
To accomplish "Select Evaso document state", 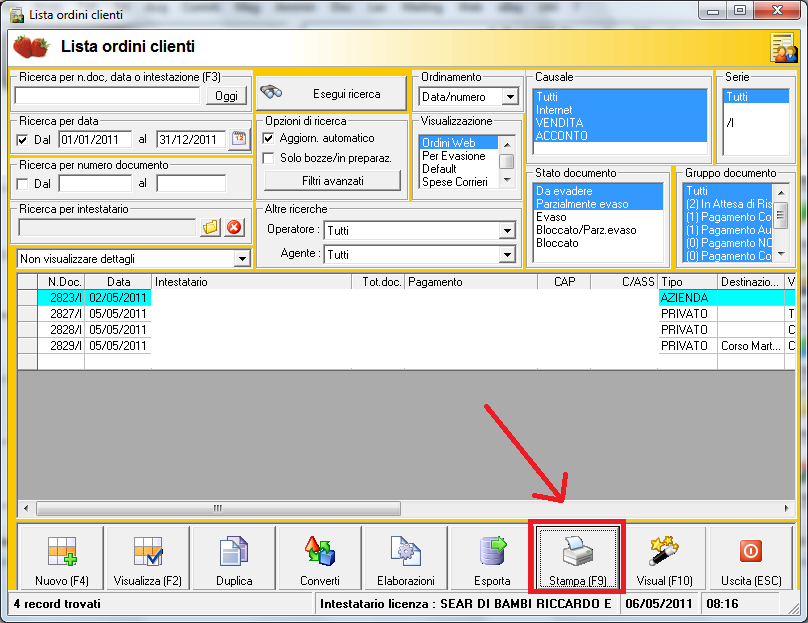I will [x=598, y=217].
